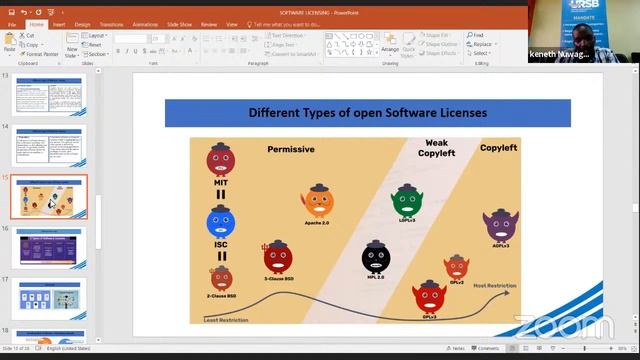This screenshot has width=640, height=360.
Task: Click the 'Tell me what you want to do' box
Action: coord(283,24)
